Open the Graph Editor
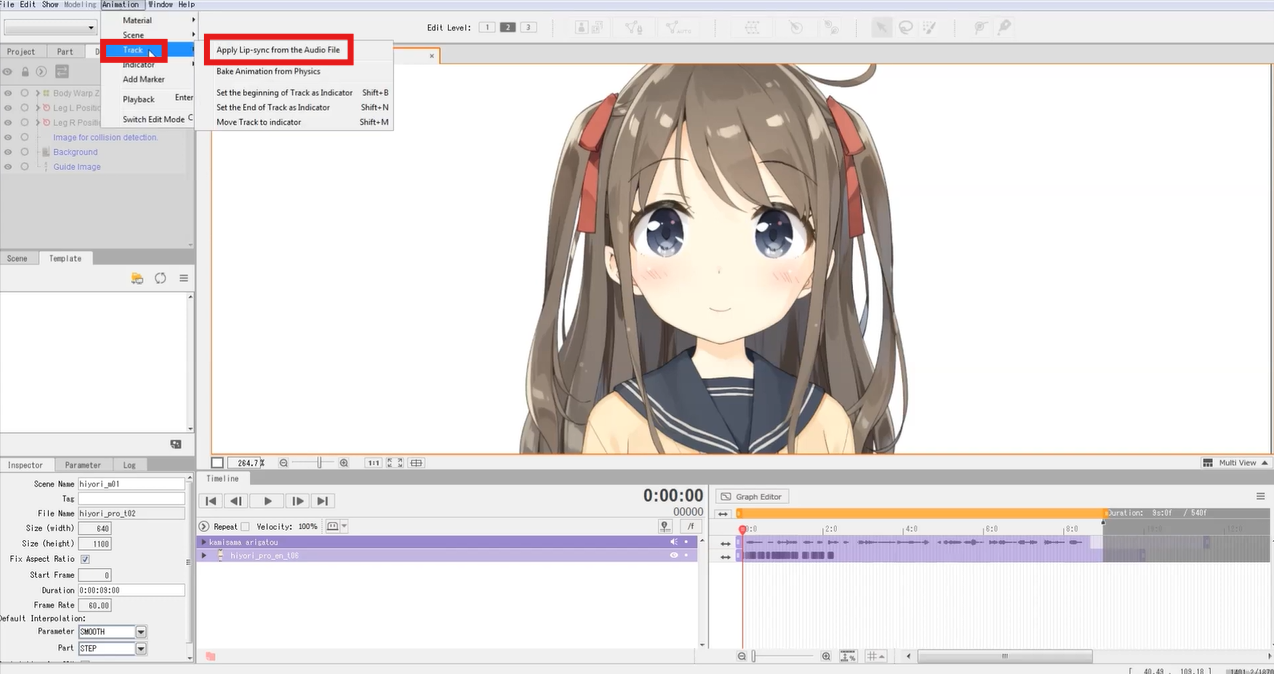 (x=753, y=496)
